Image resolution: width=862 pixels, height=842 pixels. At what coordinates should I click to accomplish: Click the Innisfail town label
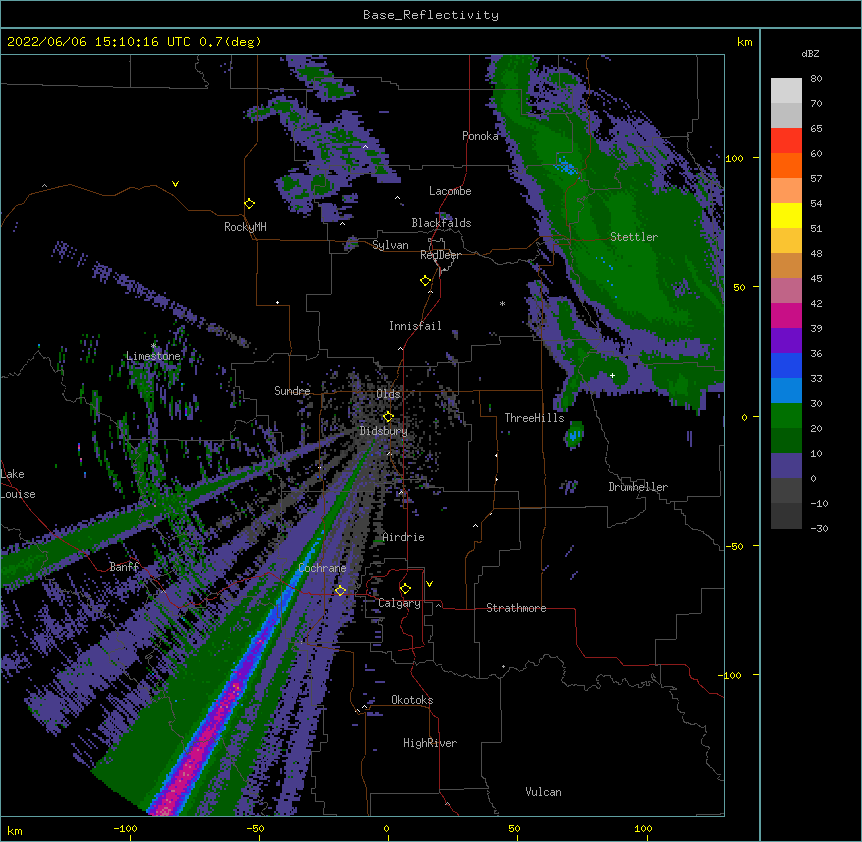(415, 326)
